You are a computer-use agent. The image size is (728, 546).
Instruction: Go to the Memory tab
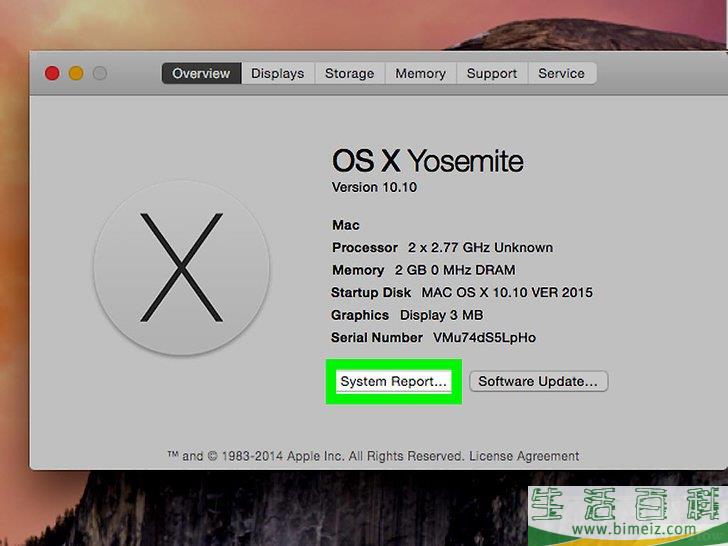pyautogui.click(x=420, y=73)
